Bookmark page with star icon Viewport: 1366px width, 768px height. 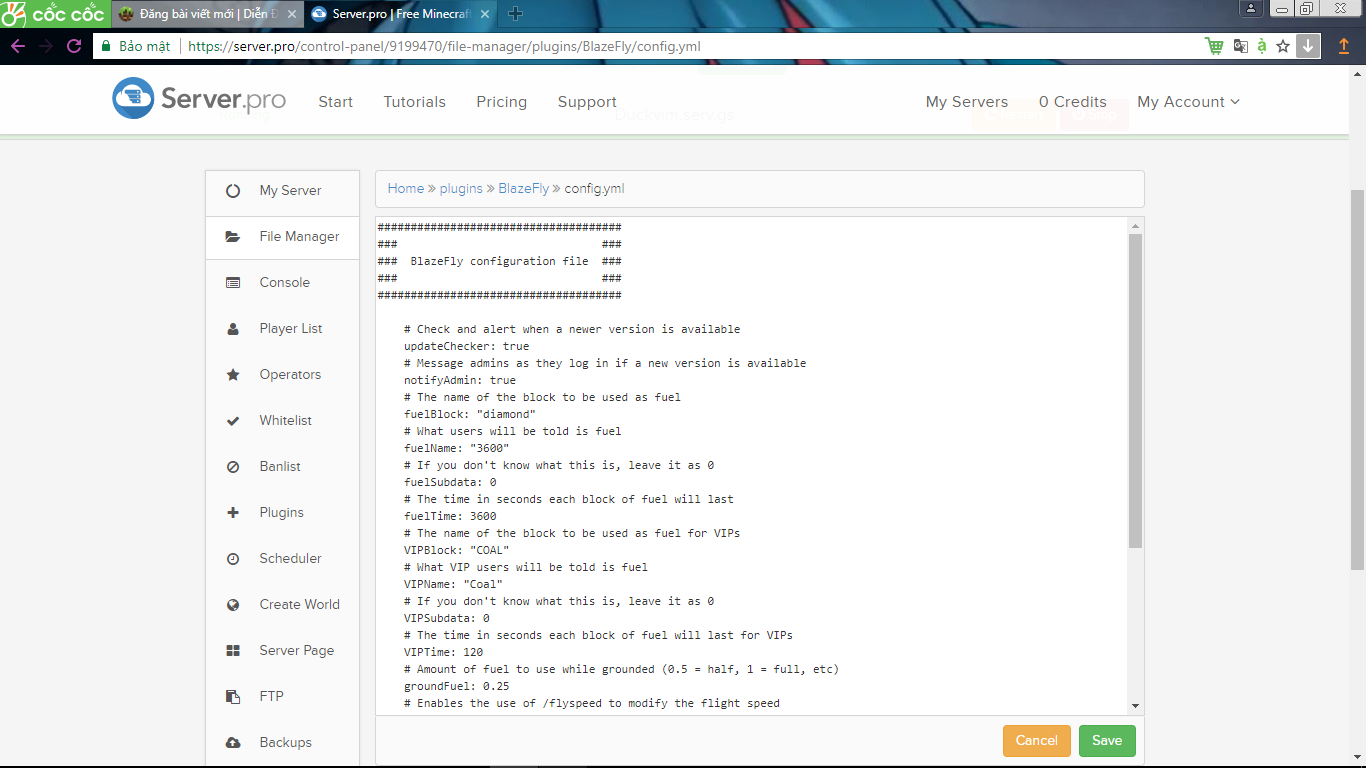(1283, 46)
